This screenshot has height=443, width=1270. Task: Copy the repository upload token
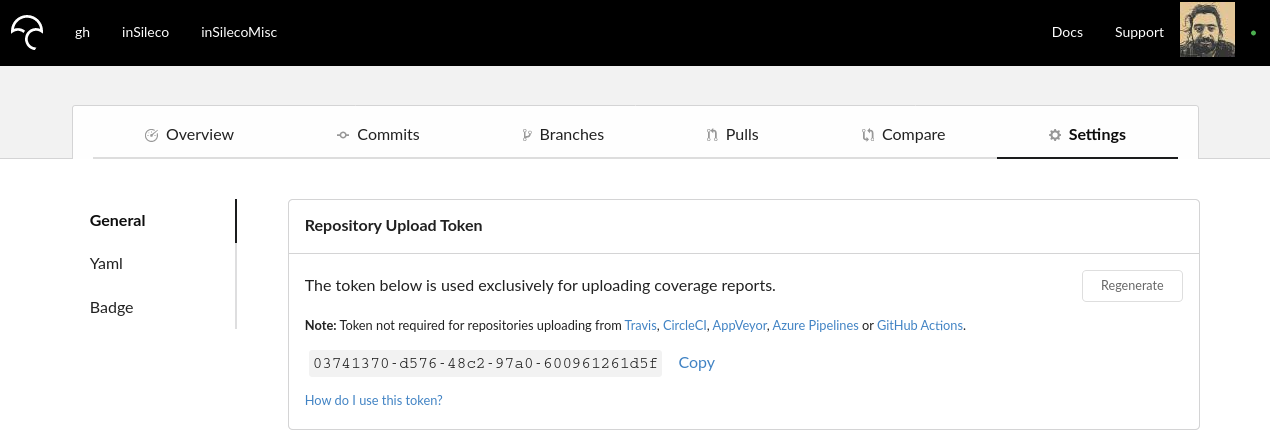[x=696, y=363]
